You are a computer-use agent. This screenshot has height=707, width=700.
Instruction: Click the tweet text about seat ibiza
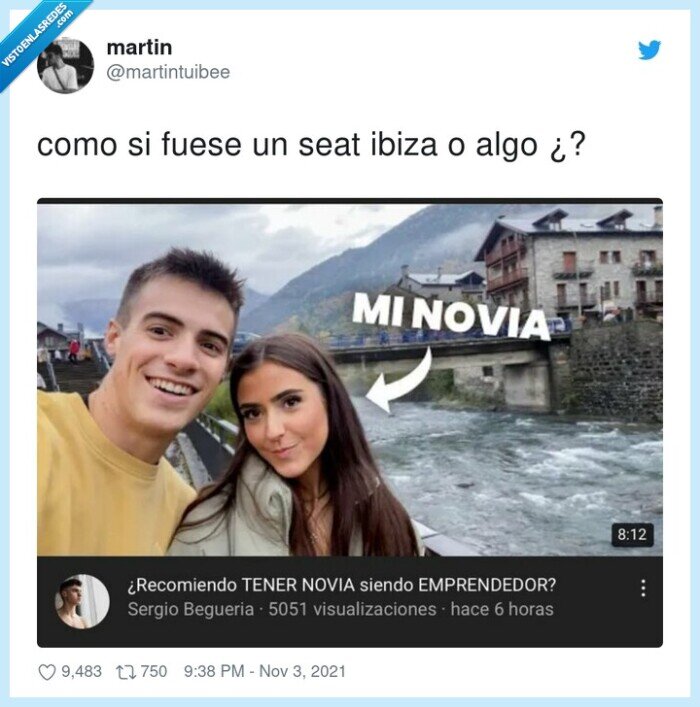click(x=311, y=145)
